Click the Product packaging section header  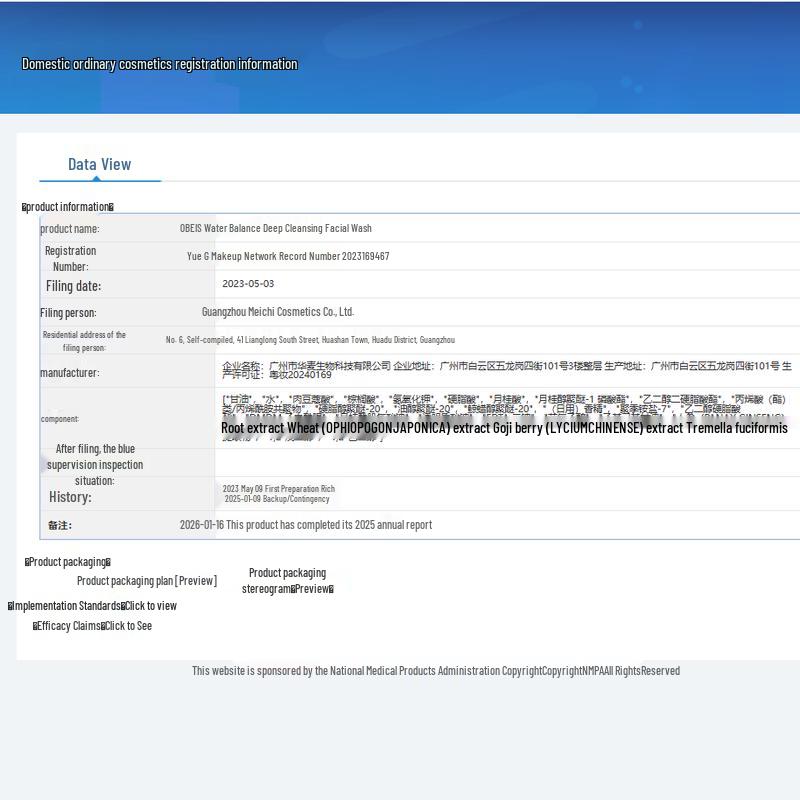(68, 562)
